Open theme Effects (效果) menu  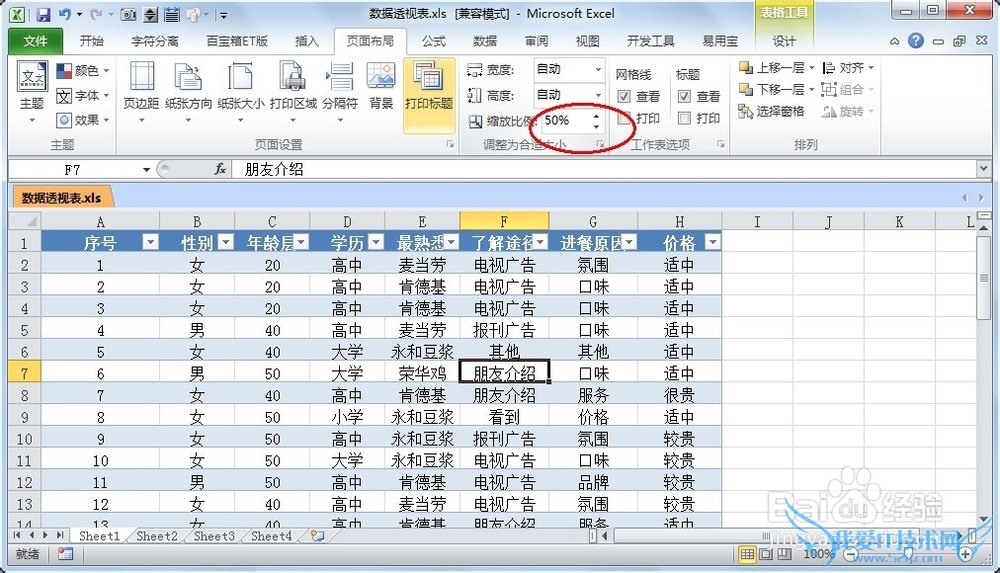[83, 120]
